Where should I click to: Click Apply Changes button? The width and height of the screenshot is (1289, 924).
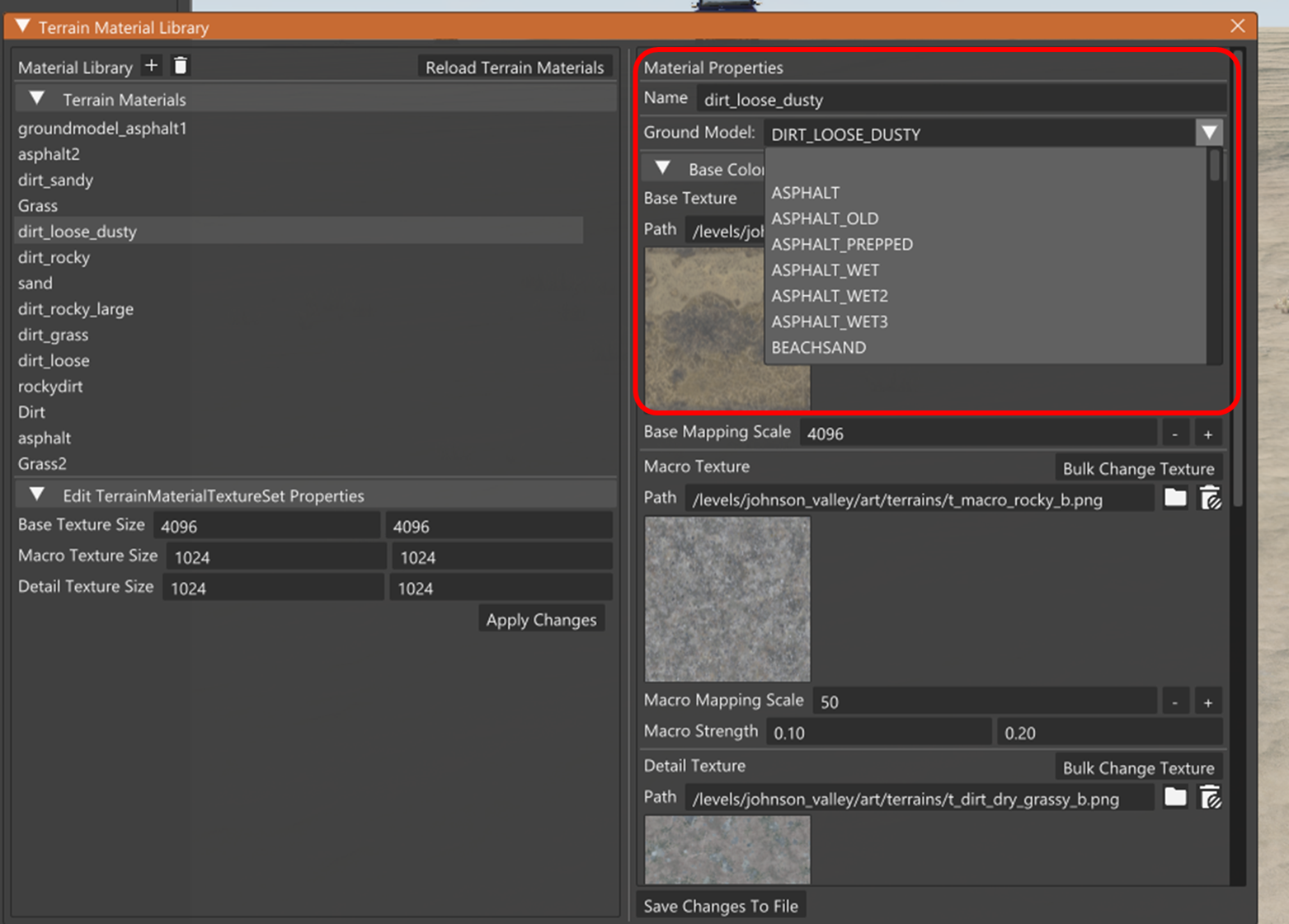coord(541,620)
